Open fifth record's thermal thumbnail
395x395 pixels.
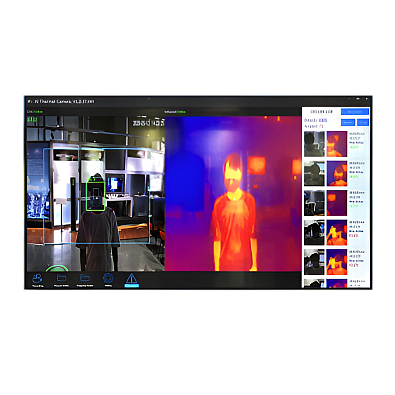point(337,262)
